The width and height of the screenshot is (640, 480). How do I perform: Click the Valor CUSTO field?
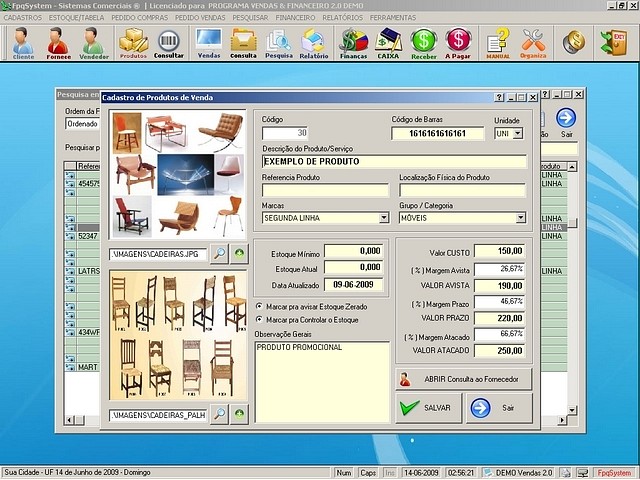[499, 251]
